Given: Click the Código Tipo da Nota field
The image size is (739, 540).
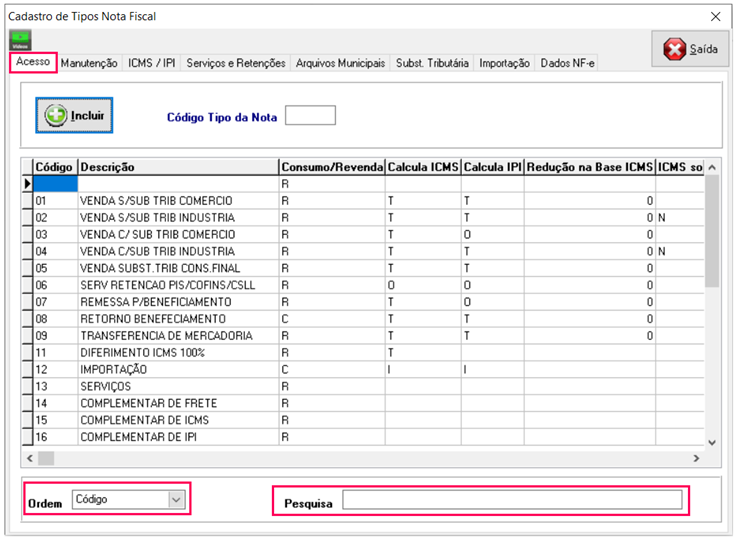Looking at the screenshot, I should point(310,116).
